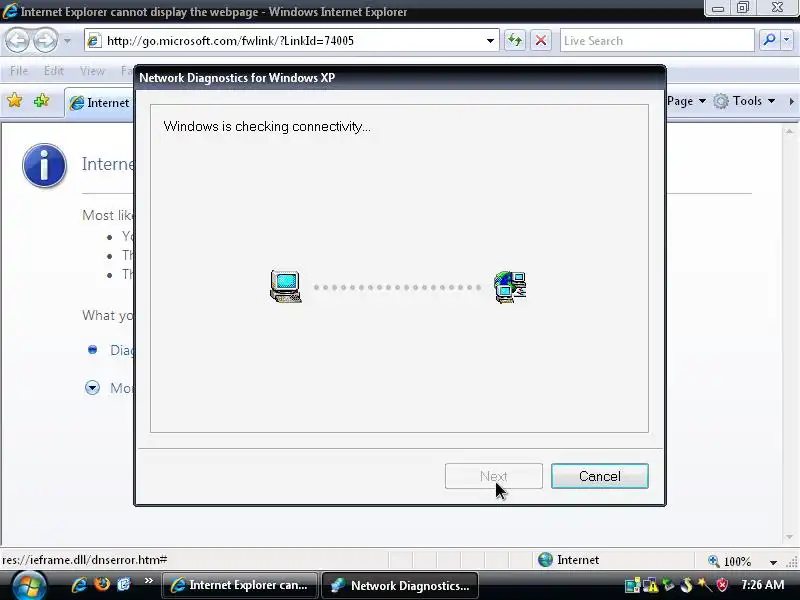Open the File menu in Internet Explorer
The image size is (800, 600).
pyautogui.click(x=19, y=71)
